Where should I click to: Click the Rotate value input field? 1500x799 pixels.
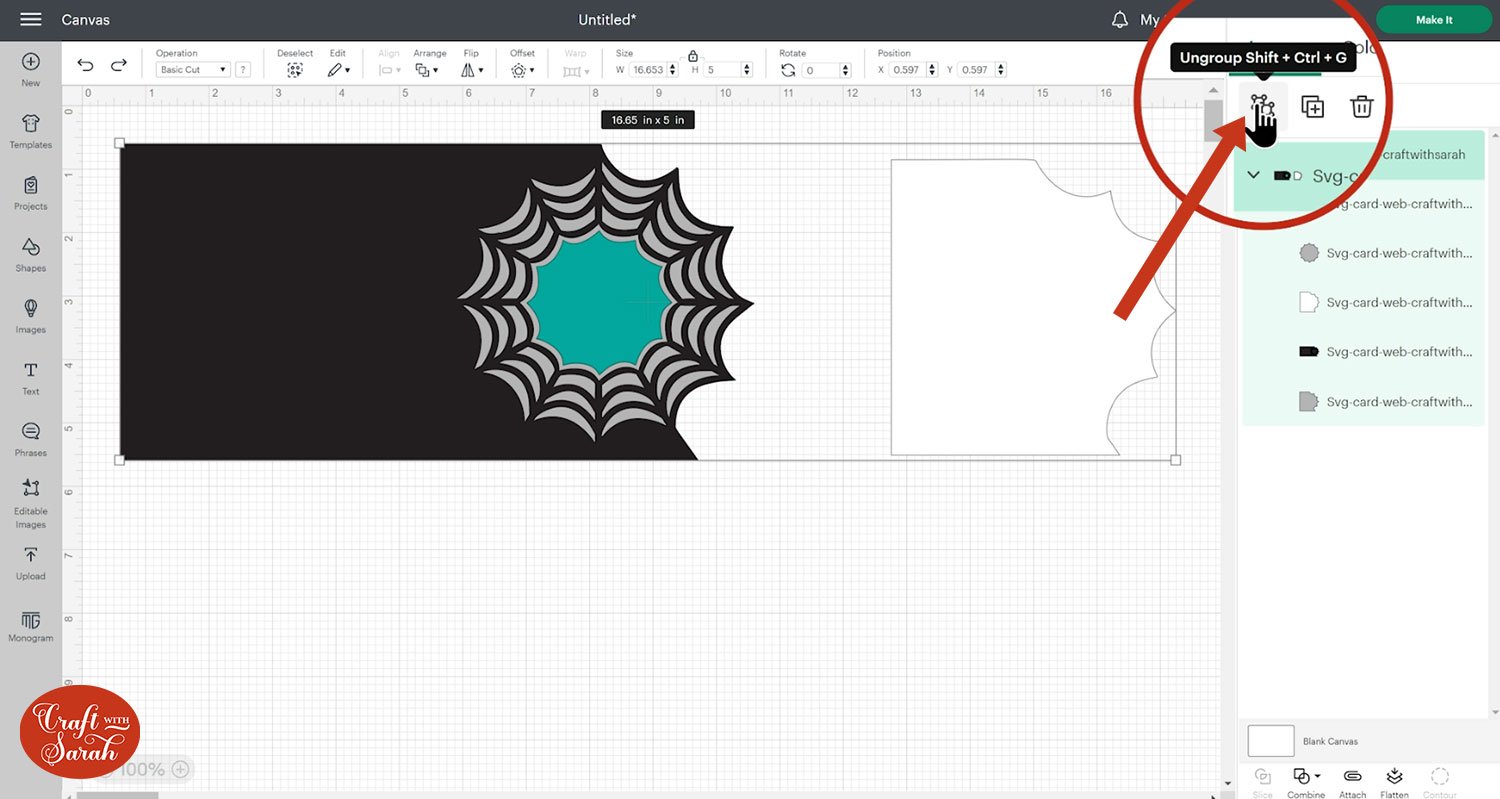(x=820, y=69)
